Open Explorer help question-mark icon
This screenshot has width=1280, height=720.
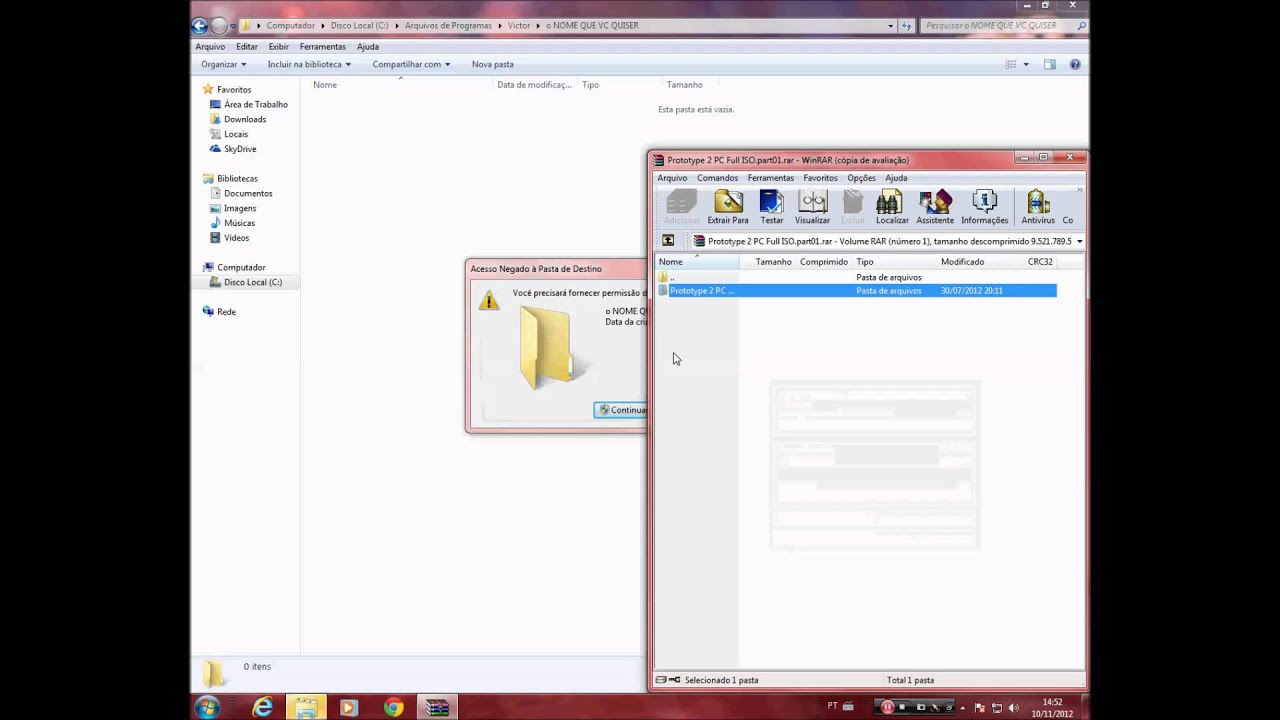(x=1075, y=64)
